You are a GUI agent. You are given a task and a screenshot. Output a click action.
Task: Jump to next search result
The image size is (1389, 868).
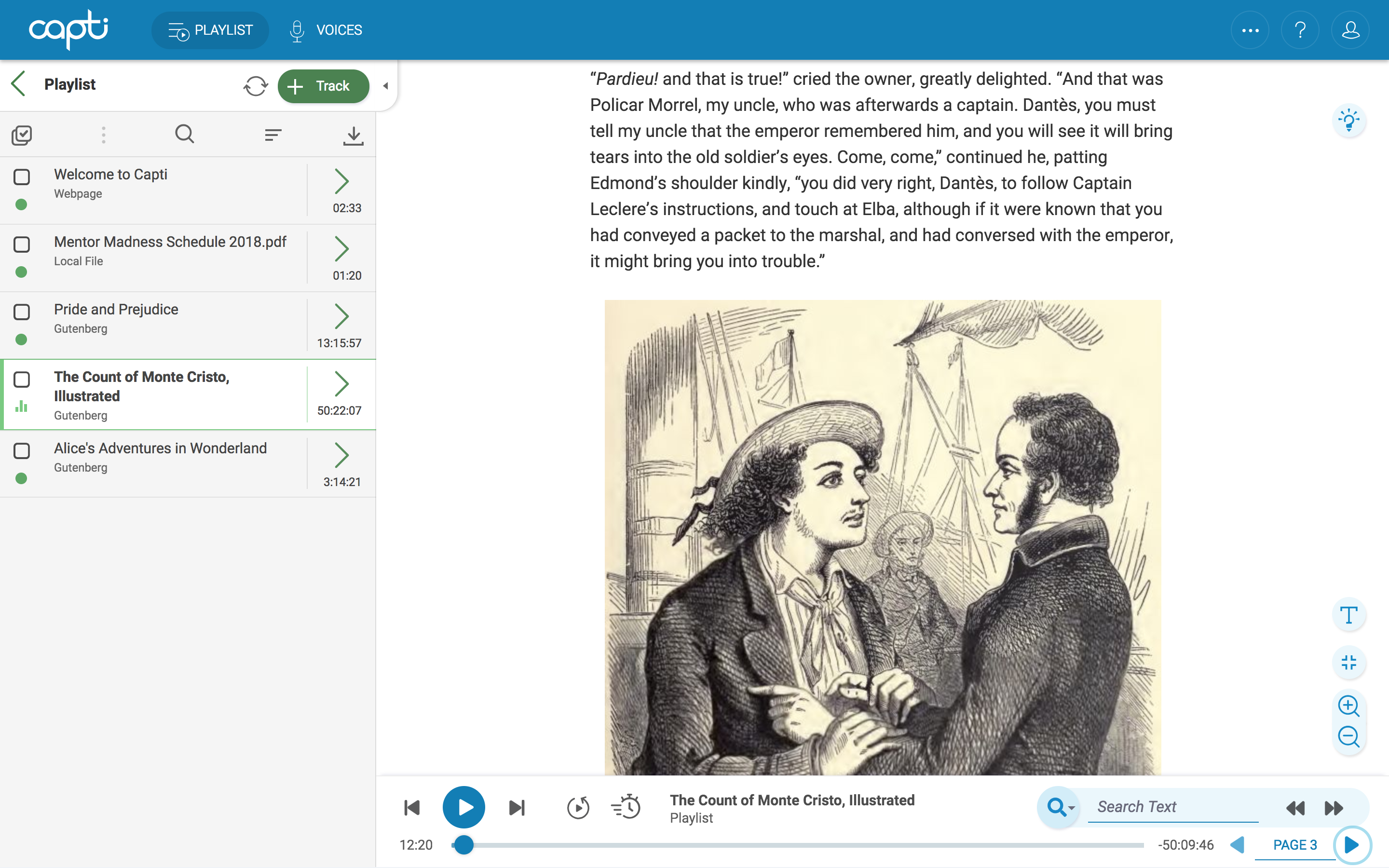(x=1334, y=808)
